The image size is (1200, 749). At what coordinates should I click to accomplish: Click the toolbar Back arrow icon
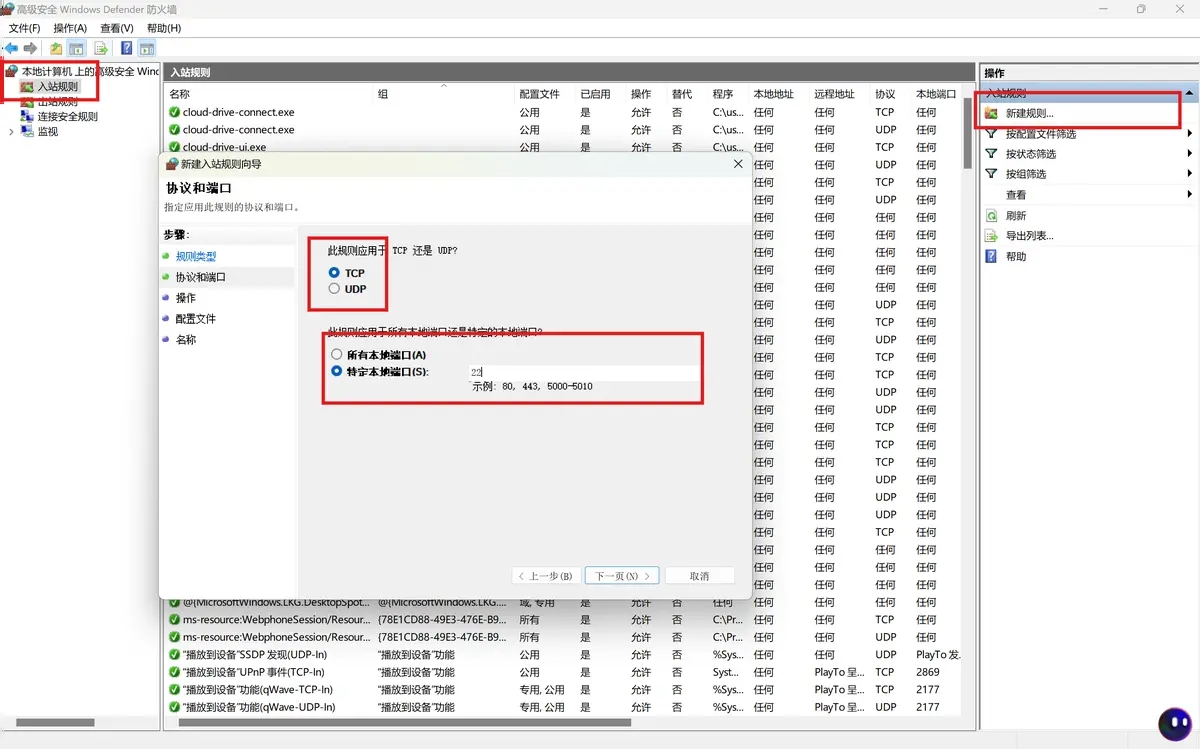[11, 48]
